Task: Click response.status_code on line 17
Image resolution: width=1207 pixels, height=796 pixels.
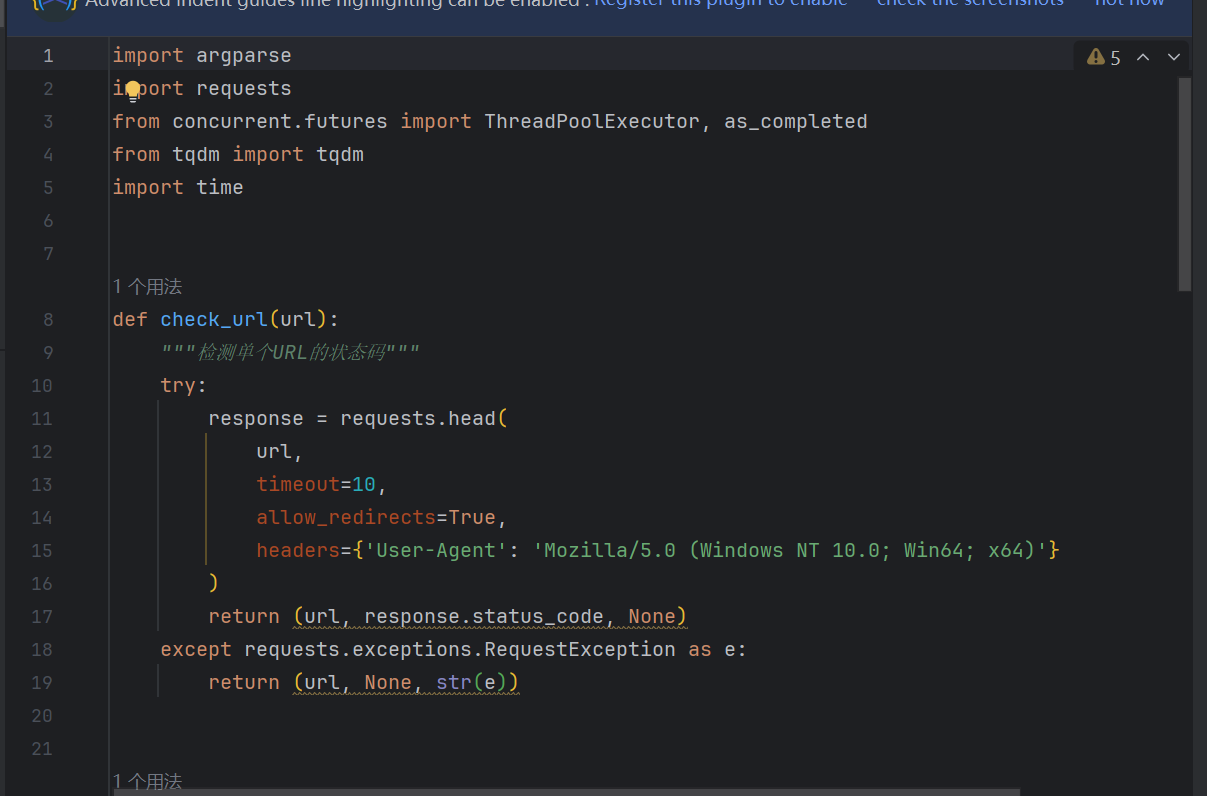Action: [484, 617]
